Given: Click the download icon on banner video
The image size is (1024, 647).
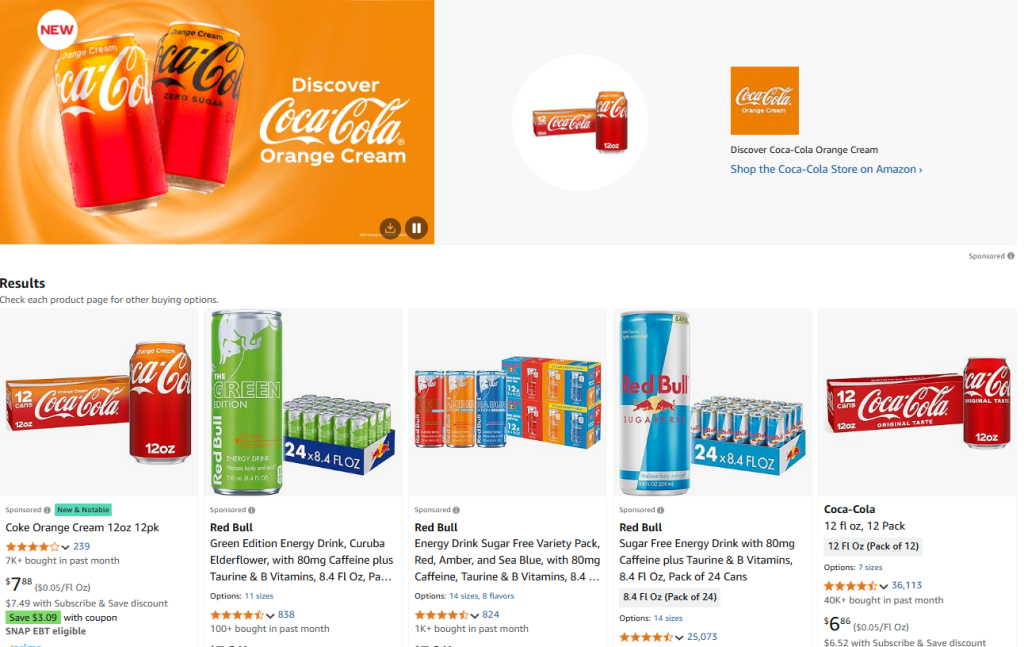Looking at the screenshot, I should pyautogui.click(x=390, y=227).
